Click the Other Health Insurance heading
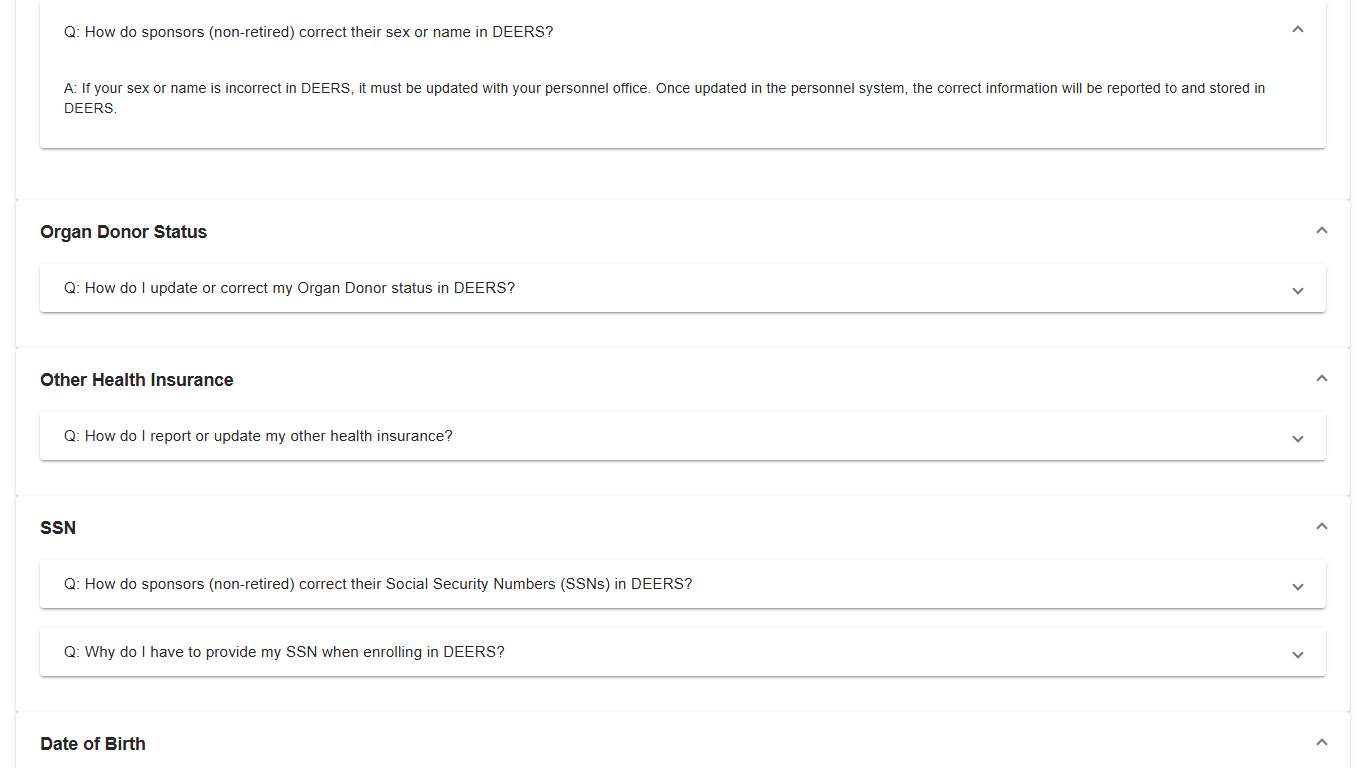Image resolution: width=1366 pixels, height=768 pixels. coord(137,380)
